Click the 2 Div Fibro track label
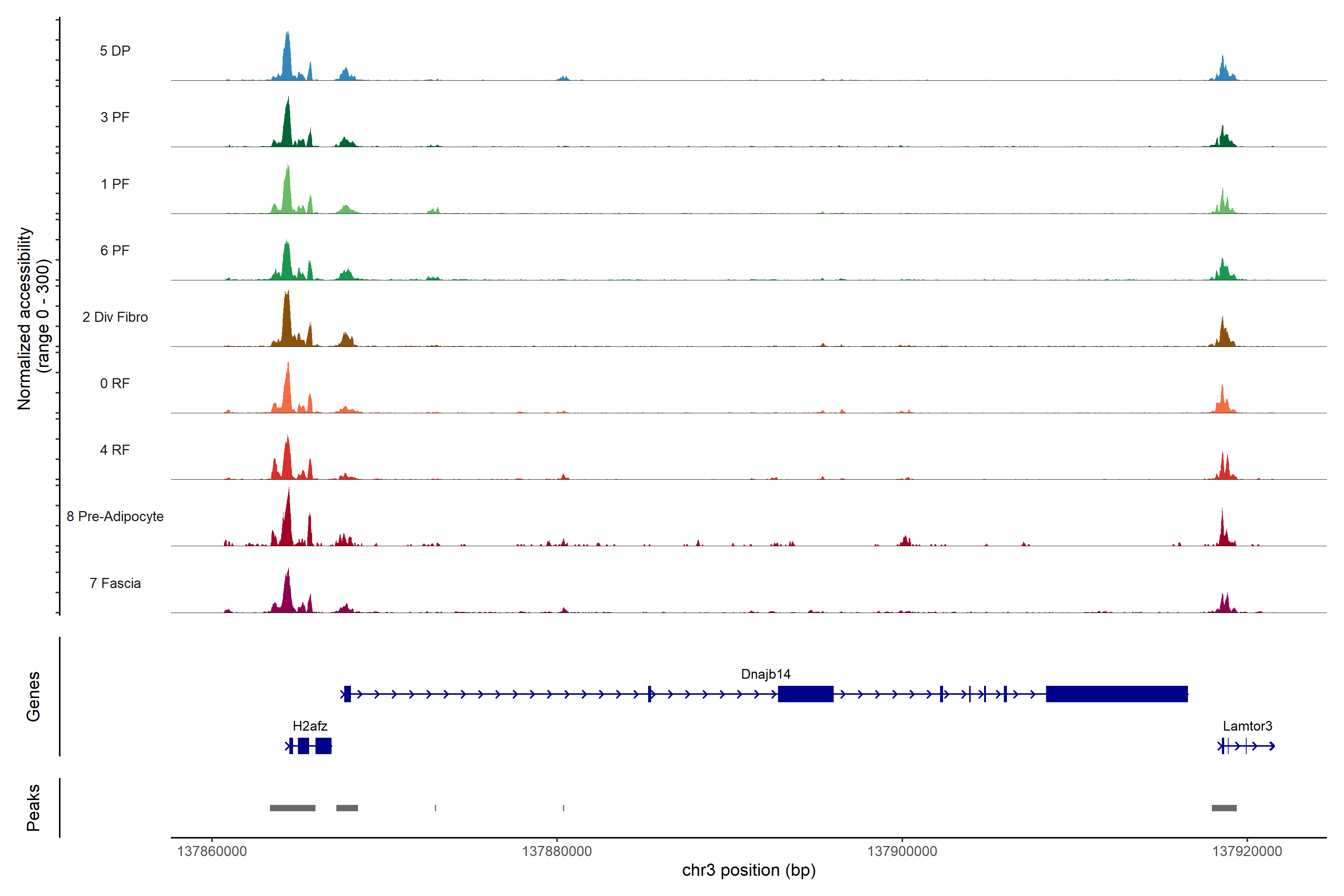The height and width of the screenshot is (896, 1344). (115, 317)
